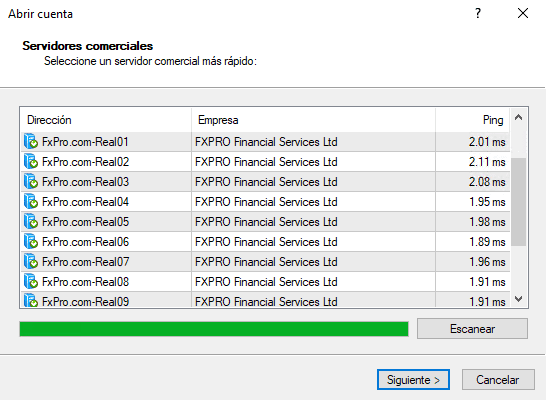546x400 pixels.
Task: Click the 1.89 ms ping value
Action: coord(487,242)
